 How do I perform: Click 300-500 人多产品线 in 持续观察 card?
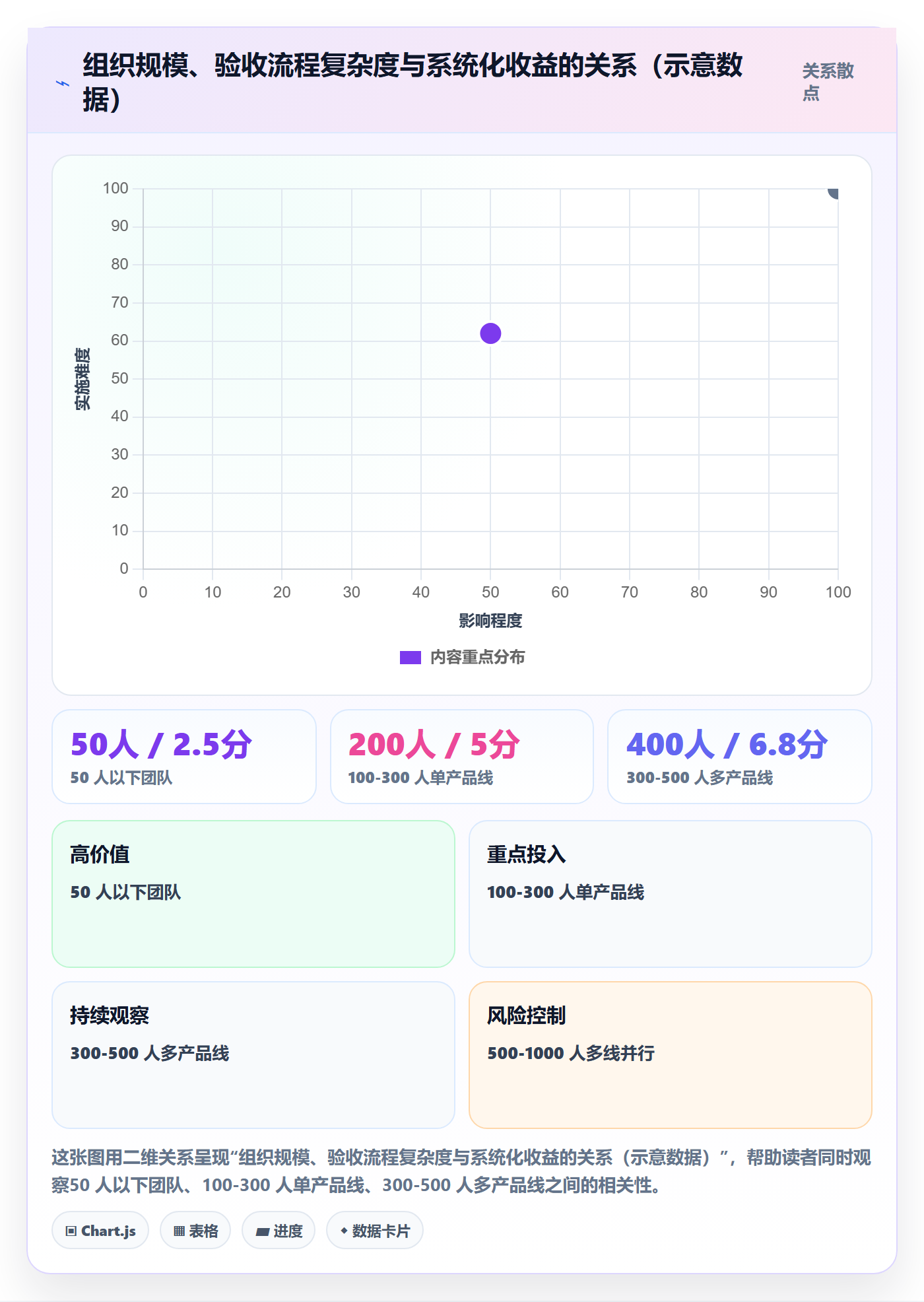pos(150,1053)
